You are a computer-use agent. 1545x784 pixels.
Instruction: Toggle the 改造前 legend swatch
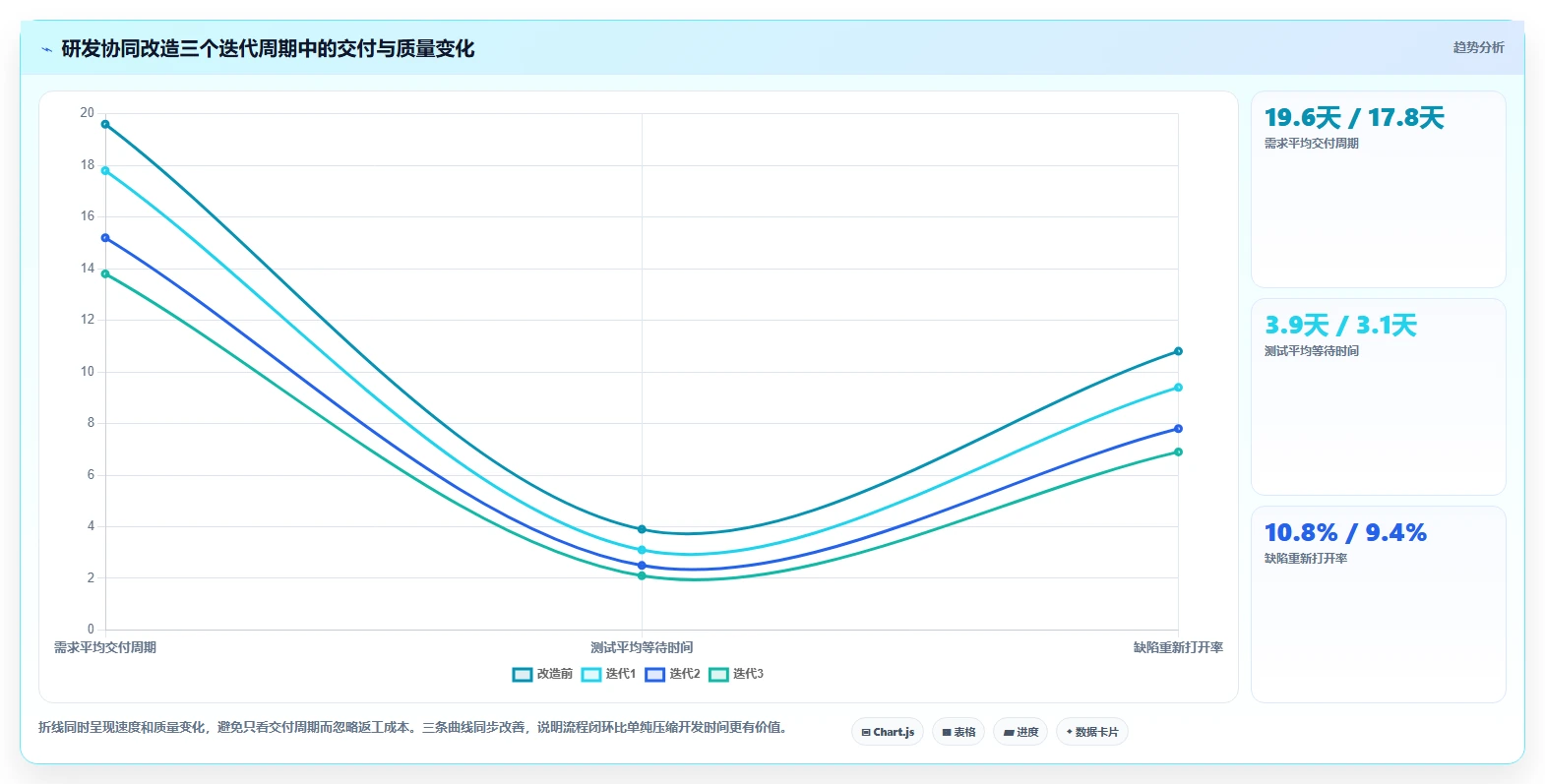click(523, 674)
